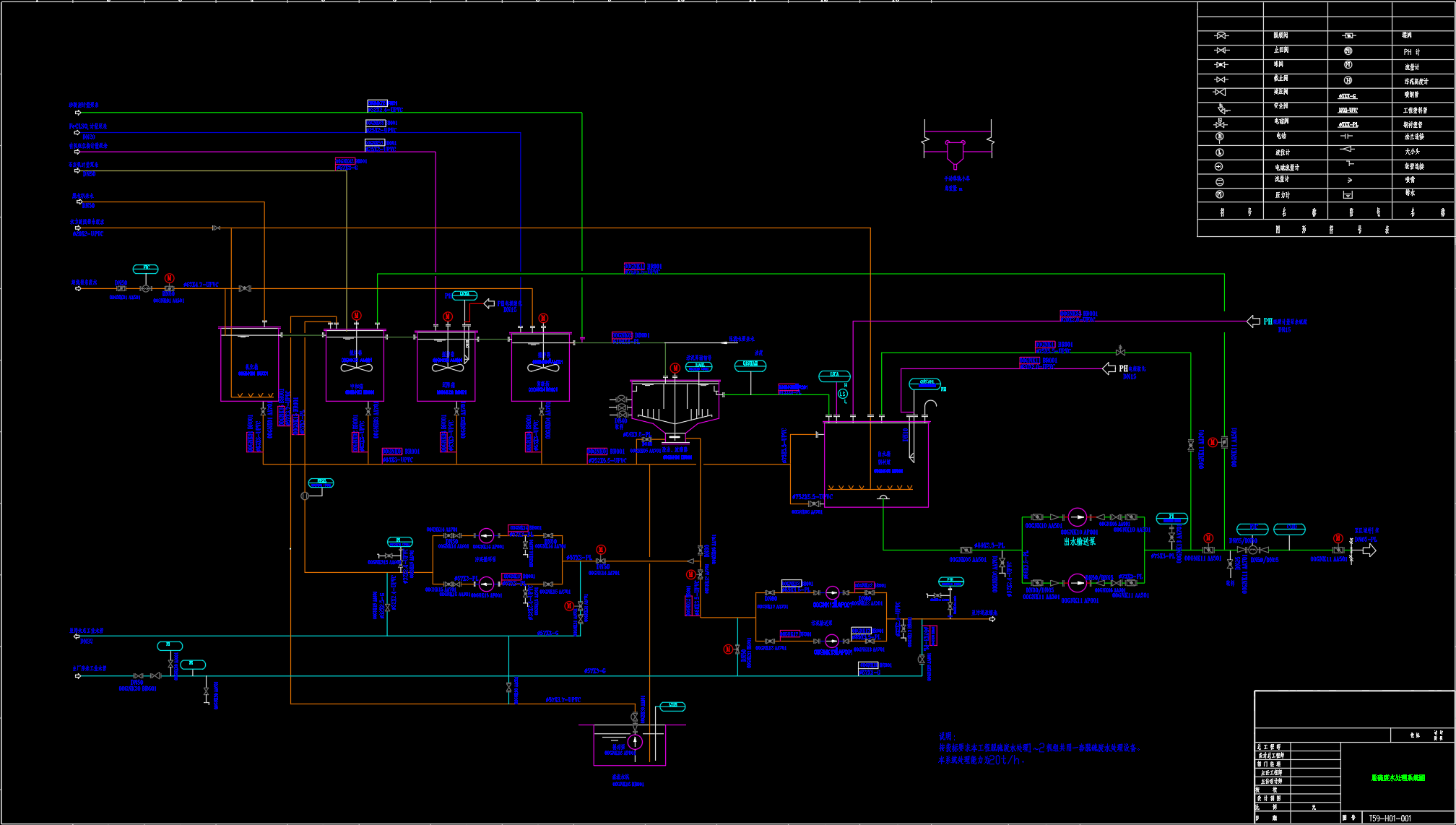Select the lower outlet delivery pump symbol

point(1077,582)
